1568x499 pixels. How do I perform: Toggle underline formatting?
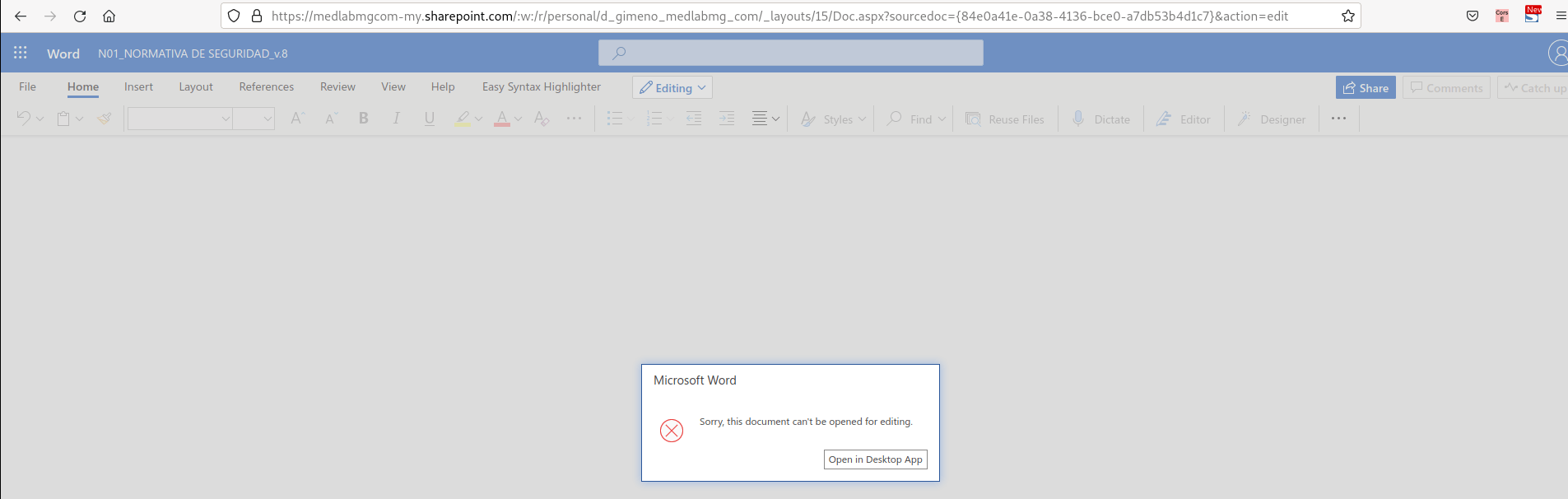[x=429, y=119]
